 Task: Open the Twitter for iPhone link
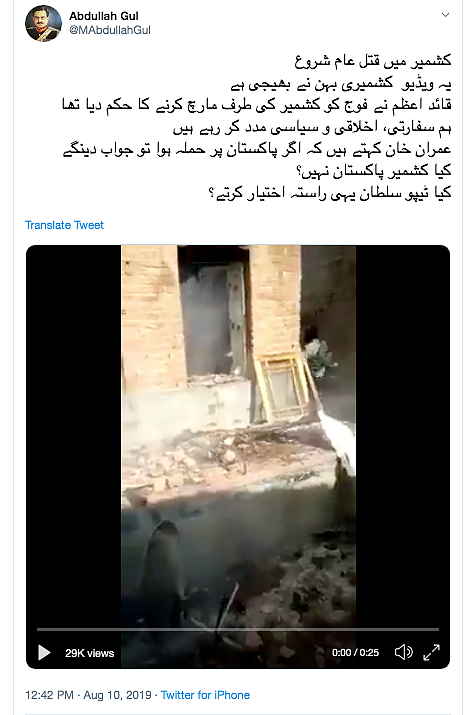[x=205, y=695]
